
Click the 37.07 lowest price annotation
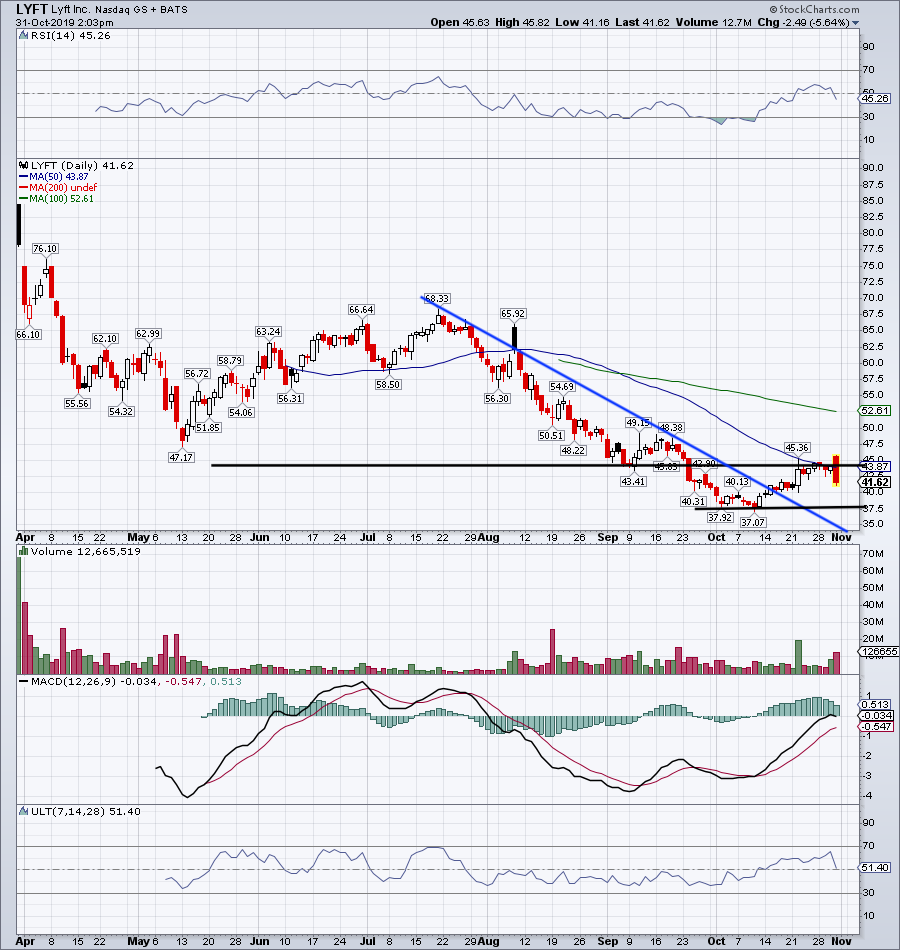coord(753,522)
